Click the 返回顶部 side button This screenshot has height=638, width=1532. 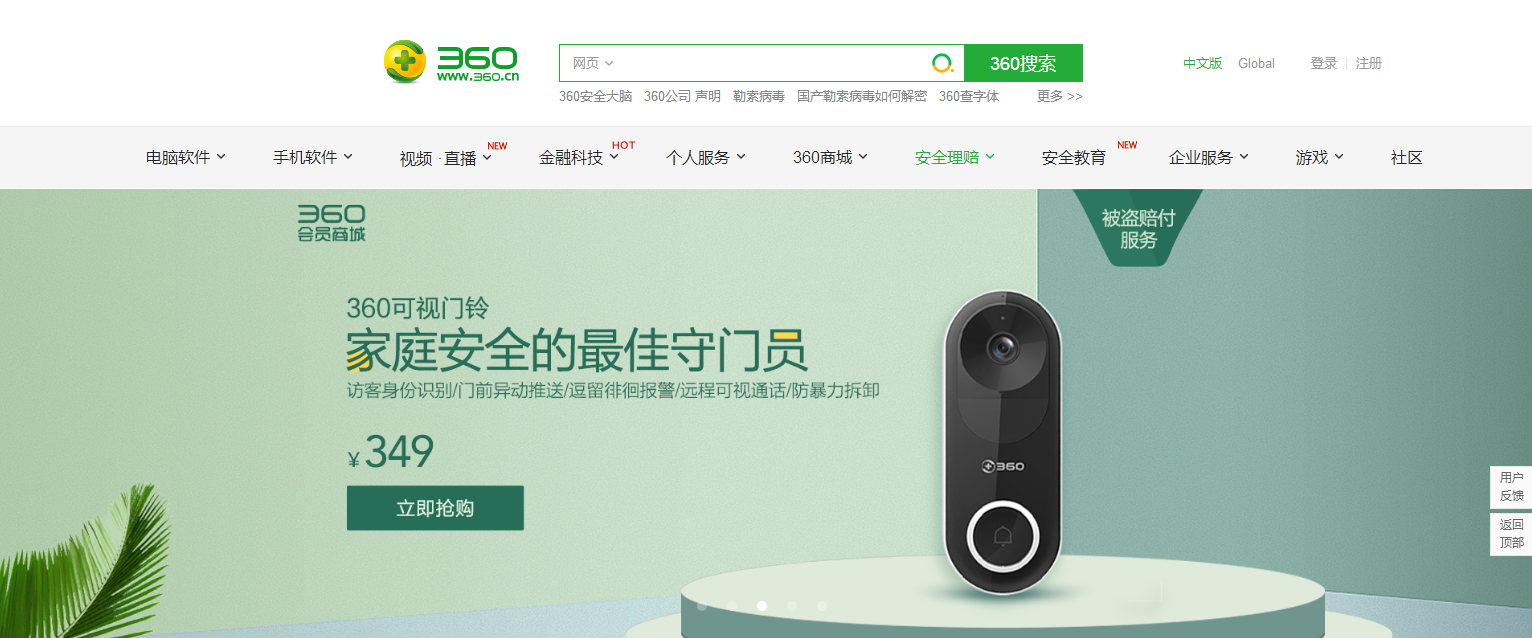pos(1511,534)
